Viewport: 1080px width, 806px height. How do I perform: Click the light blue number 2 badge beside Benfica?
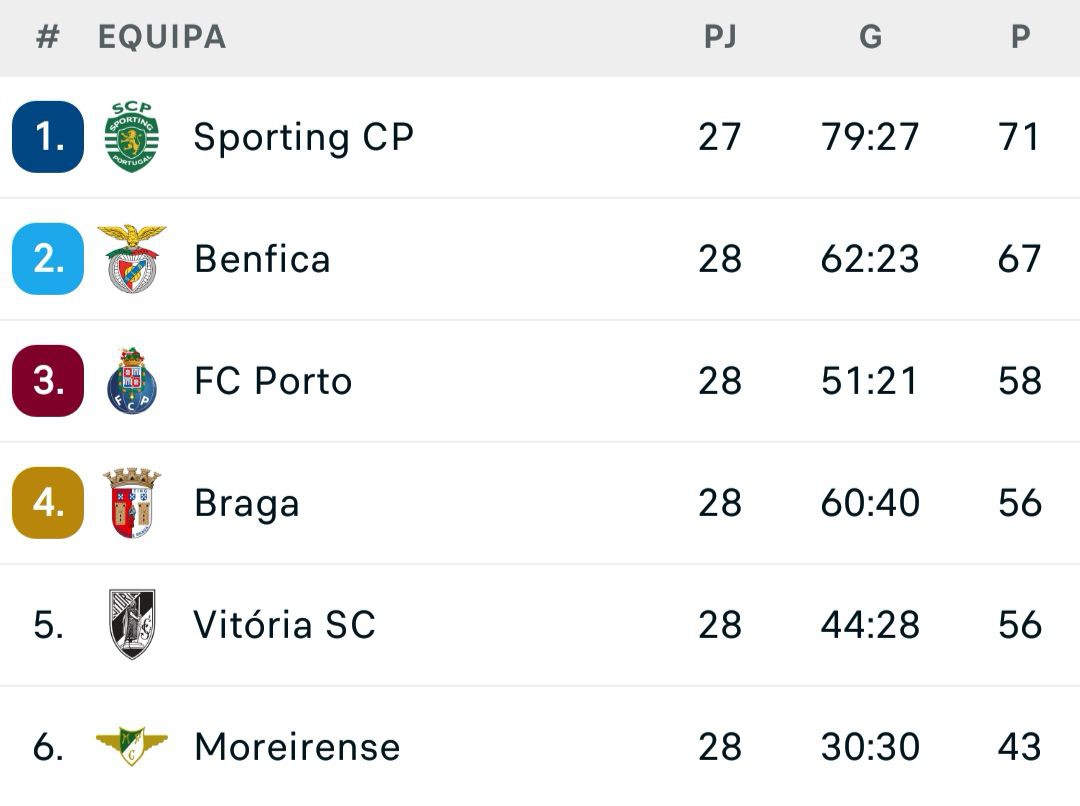click(46, 258)
